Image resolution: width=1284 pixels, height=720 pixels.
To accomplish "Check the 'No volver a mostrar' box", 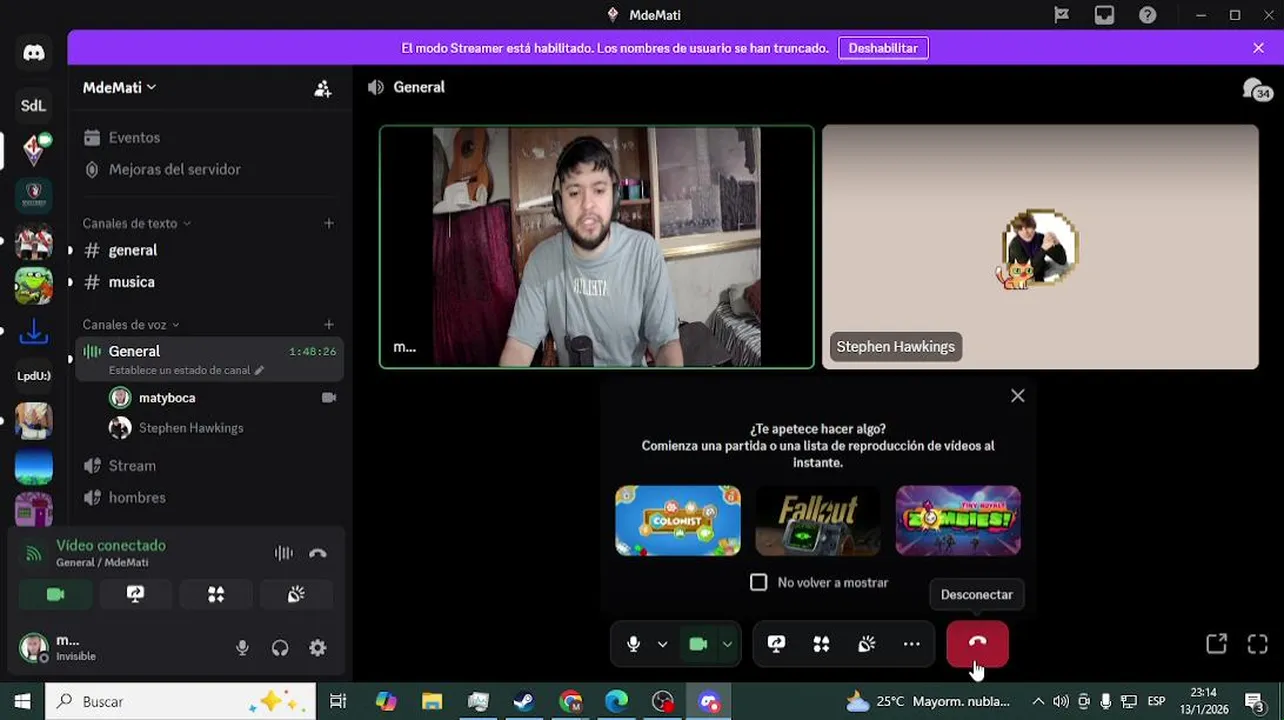I will point(759,582).
